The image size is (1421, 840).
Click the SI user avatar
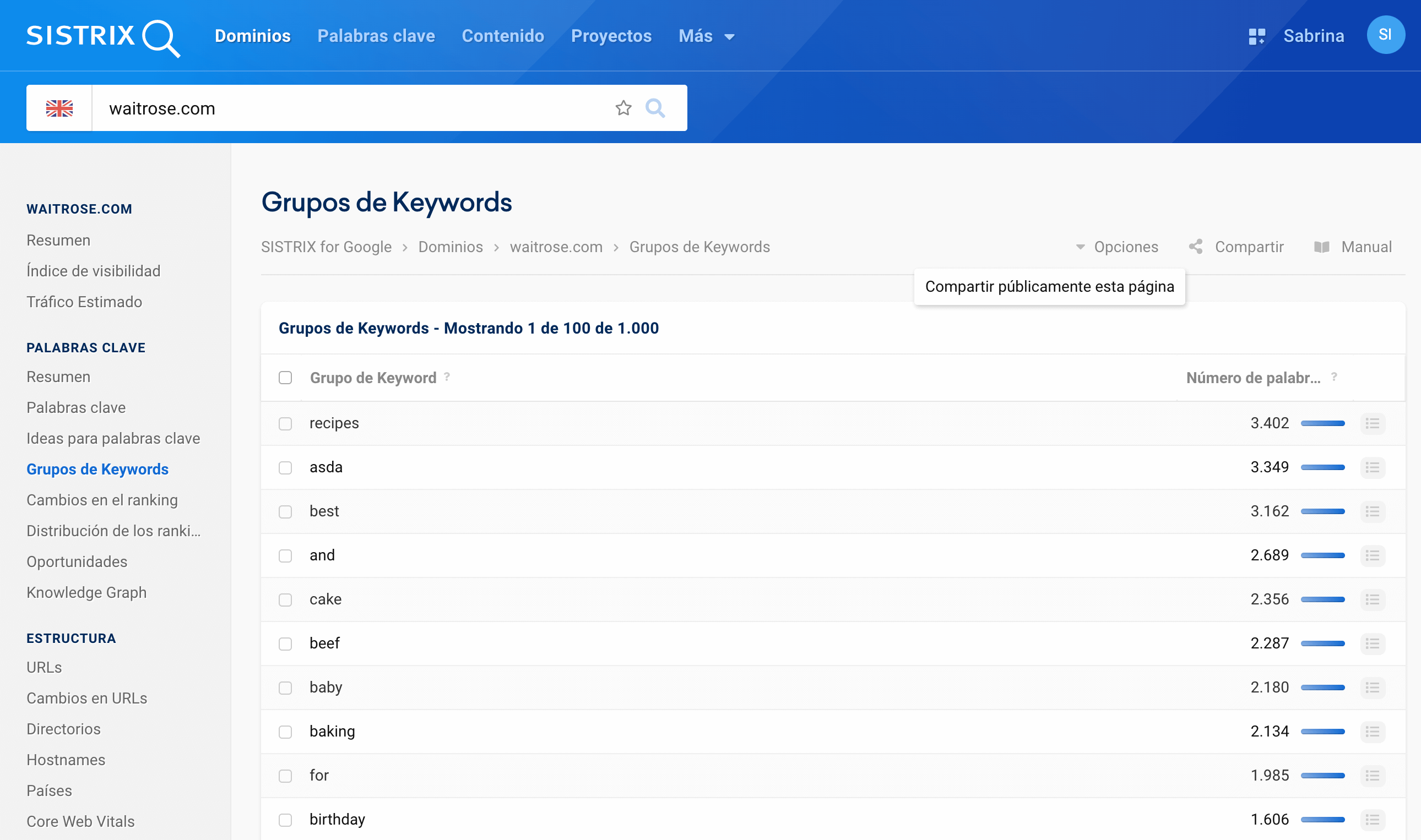(1385, 35)
